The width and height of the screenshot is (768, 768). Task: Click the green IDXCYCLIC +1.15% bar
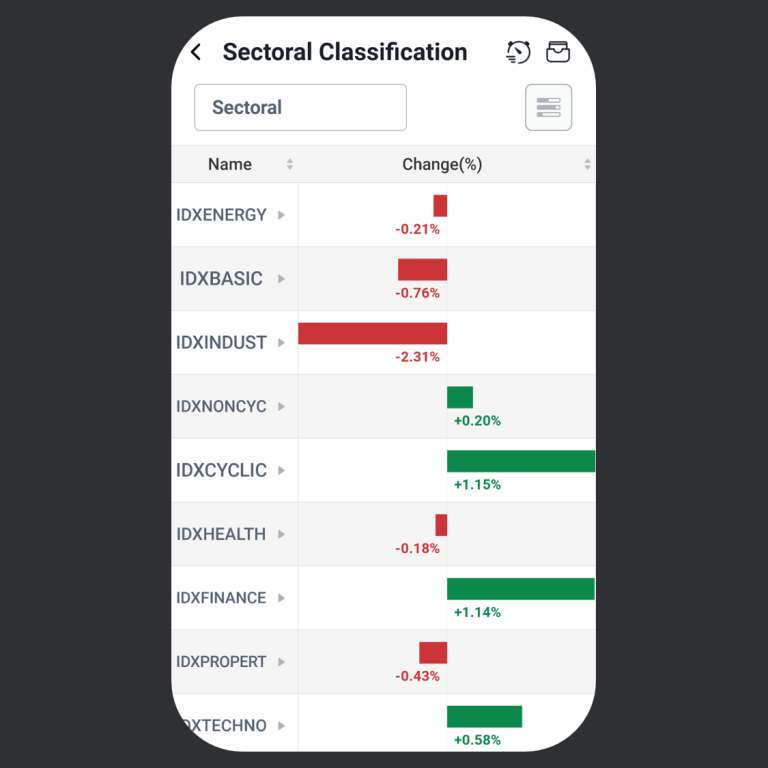[520, 461]
